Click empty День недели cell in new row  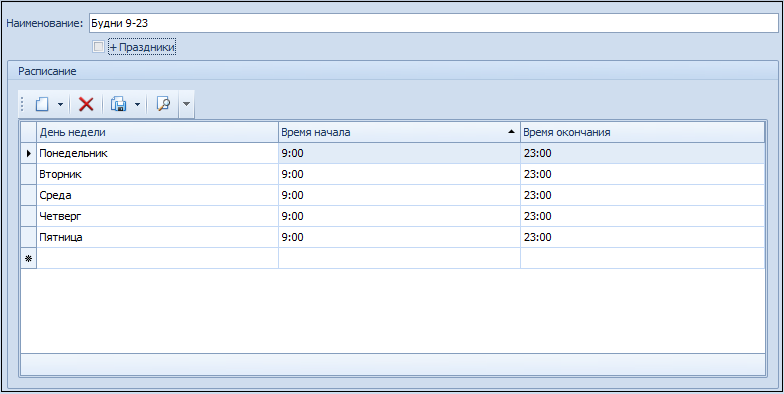[158, 258]
